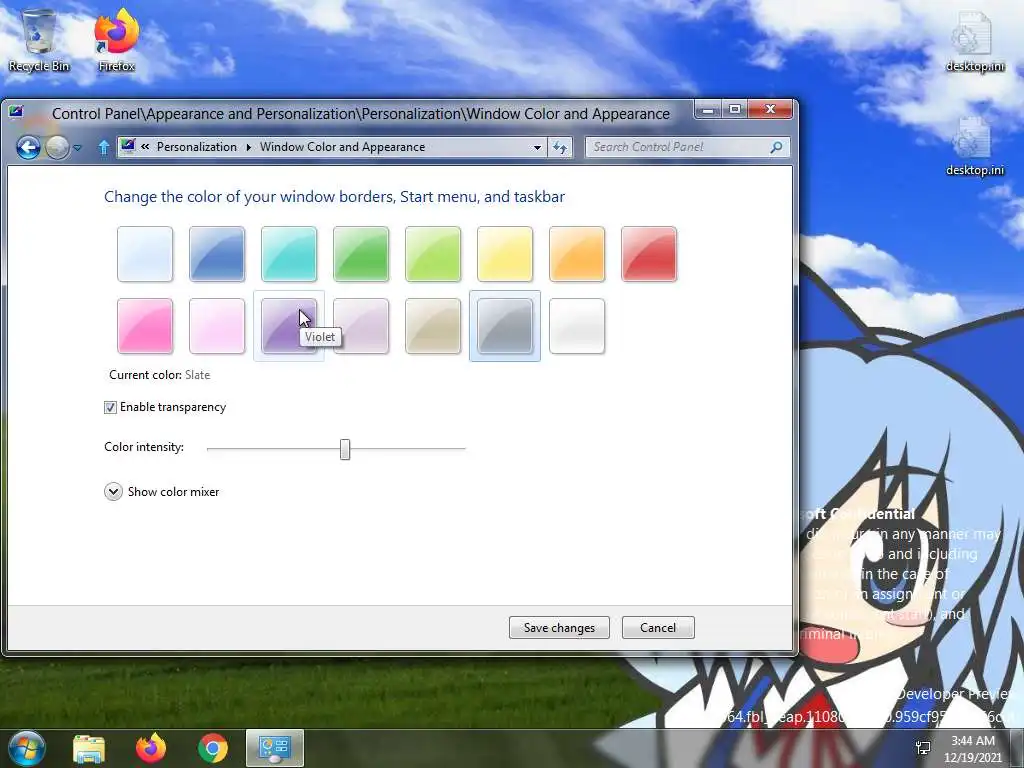Minimize the Control Panel window
Viewport: 1024px width, 768px height.
(x=708, y=110)
